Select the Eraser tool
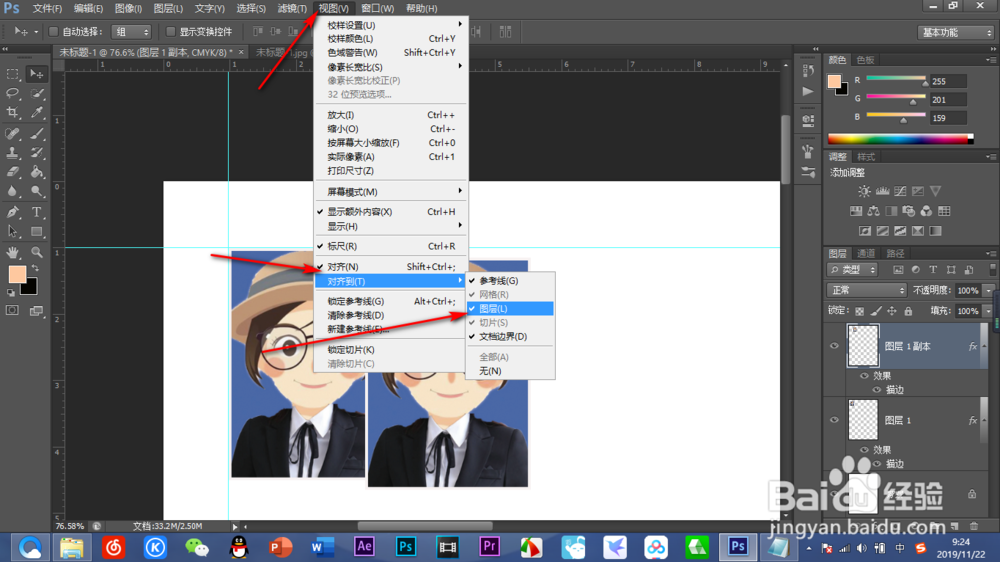The height and width of the screenshot is (562, 1000). [12, 172]
